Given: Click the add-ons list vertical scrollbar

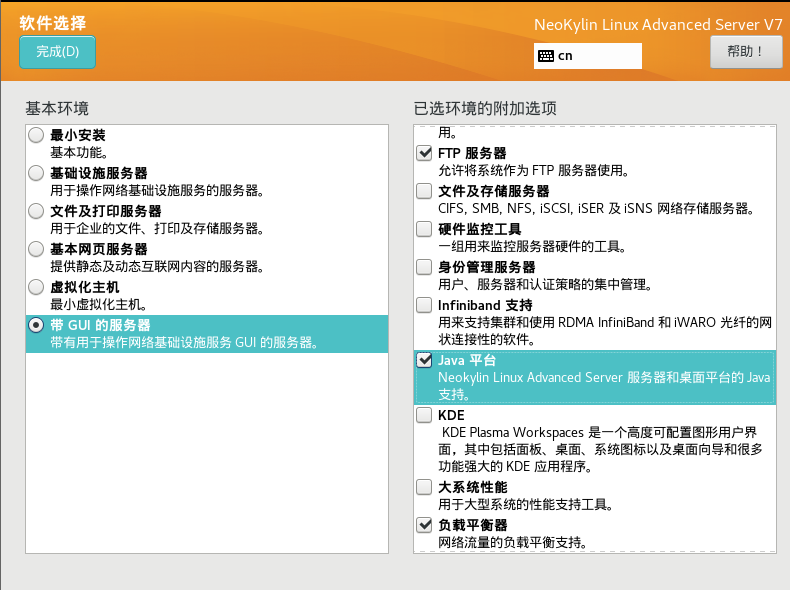Looking at the screenshot, I should point(770,340).
